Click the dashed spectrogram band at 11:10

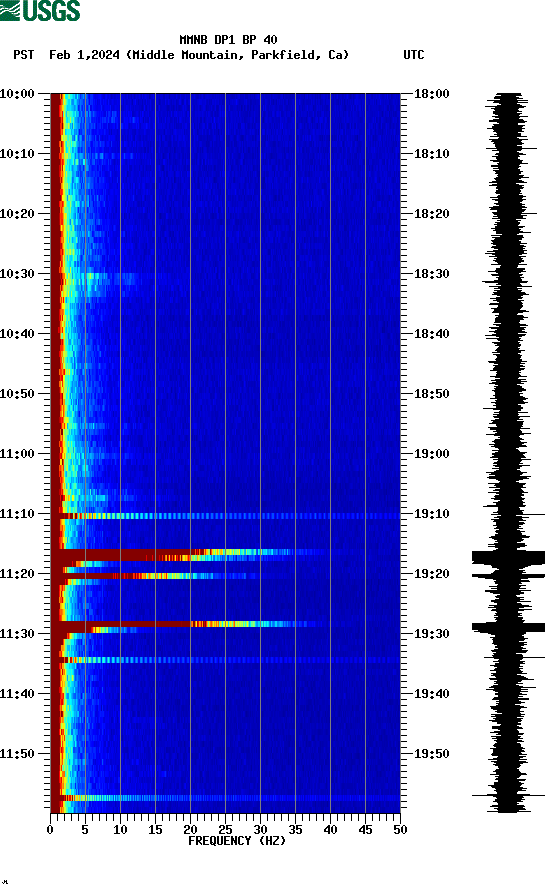pyautogui.click(x=225, y=516)
